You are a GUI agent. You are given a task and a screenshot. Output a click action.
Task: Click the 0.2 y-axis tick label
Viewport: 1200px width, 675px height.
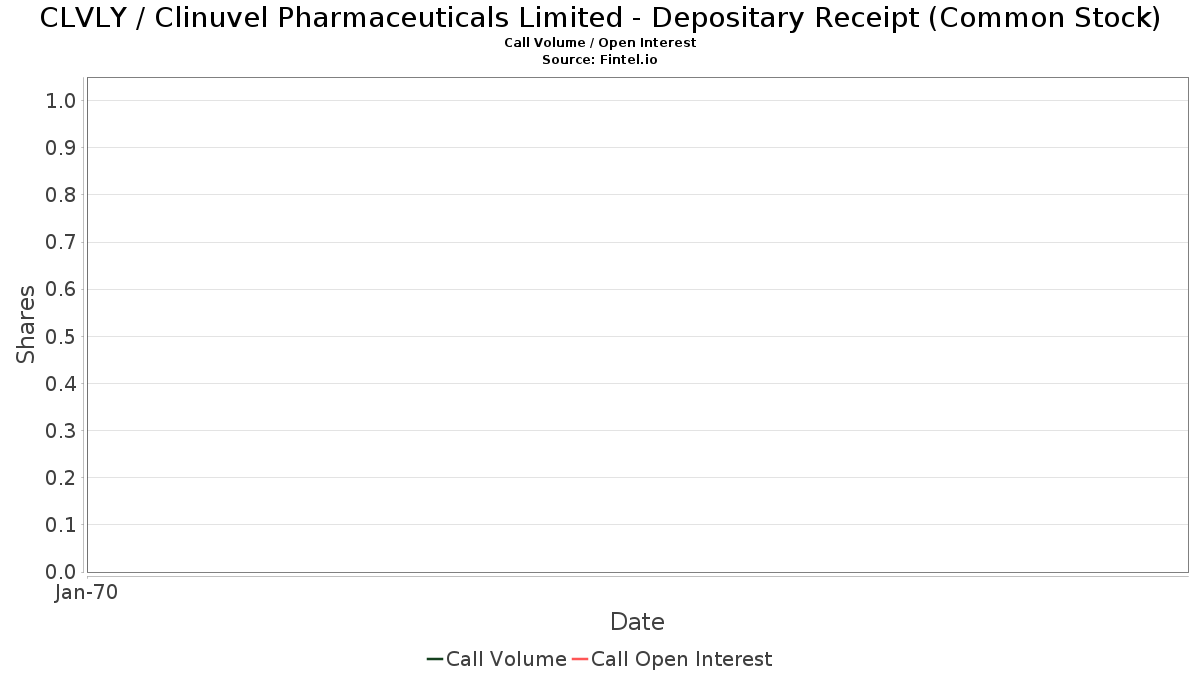[61, 478]
